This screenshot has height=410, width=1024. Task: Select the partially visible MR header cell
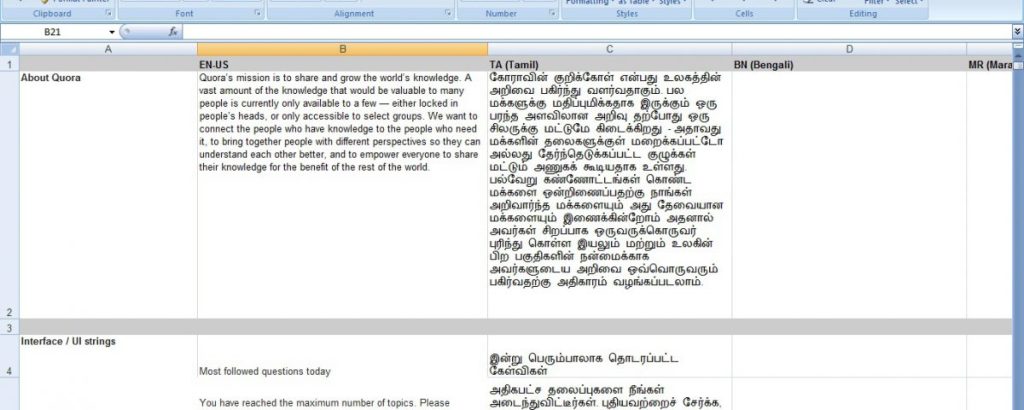[989, 64]
